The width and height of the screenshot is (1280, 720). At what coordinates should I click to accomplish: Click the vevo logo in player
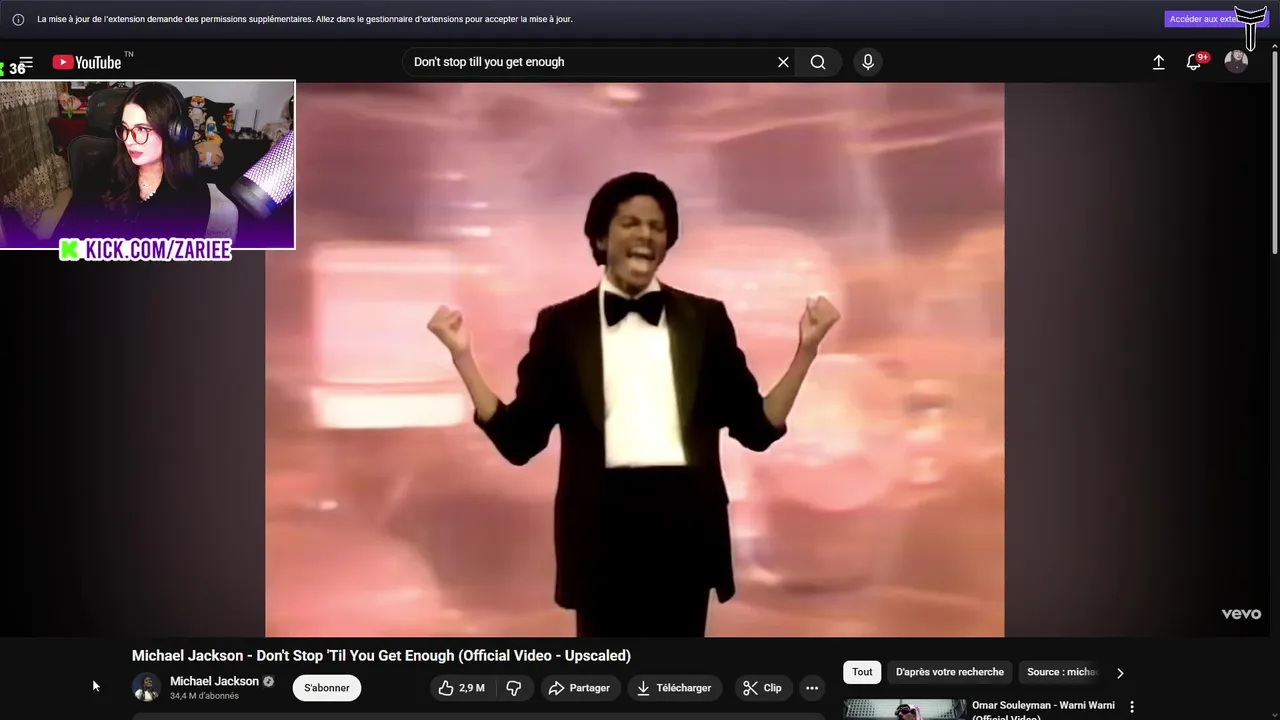pos(1241,614)
